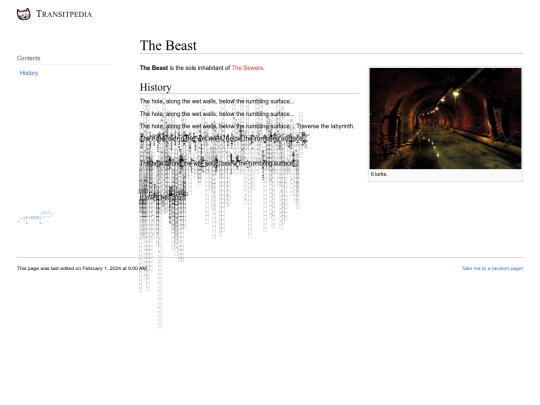
Task: Click the 'History' section heading
Action: click(156, 87)
